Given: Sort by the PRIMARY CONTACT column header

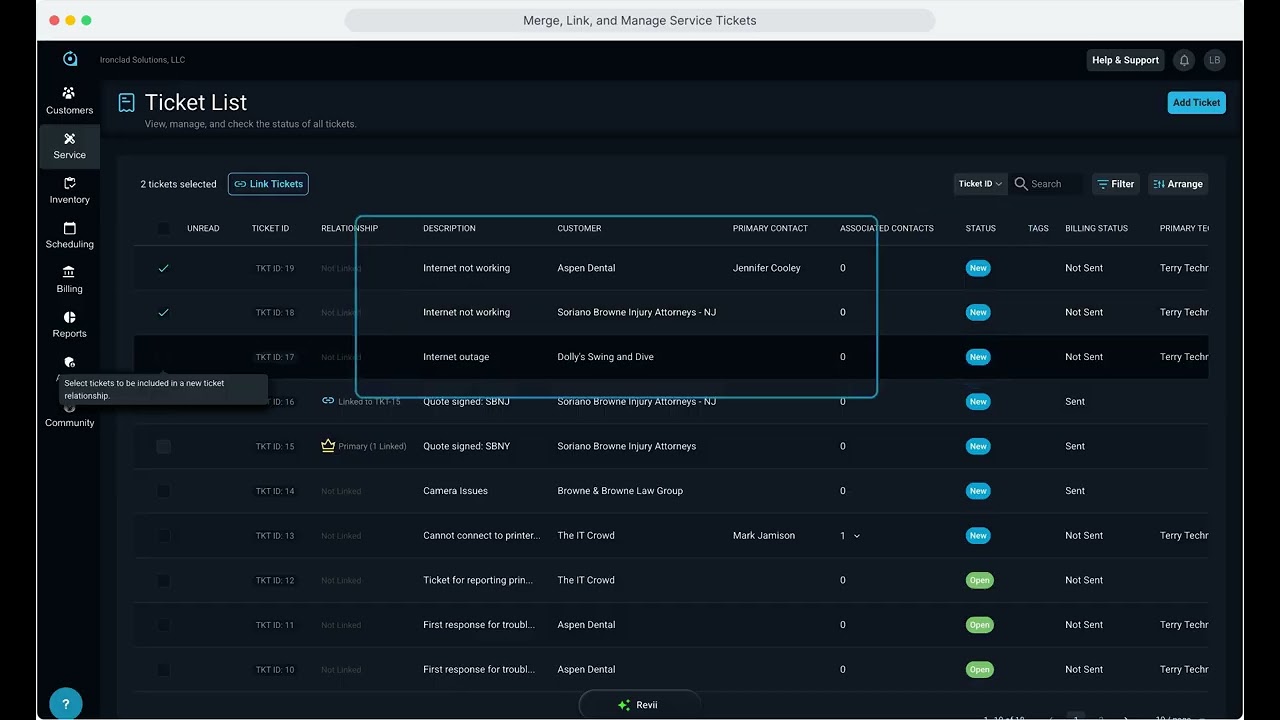Looking at the screenshot, I should coord(770,229).
